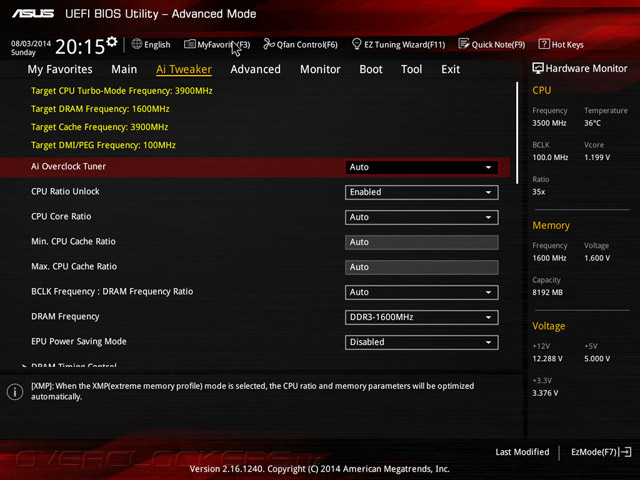Open the Tool tab
640x480 pixels.
pos(411,69)
